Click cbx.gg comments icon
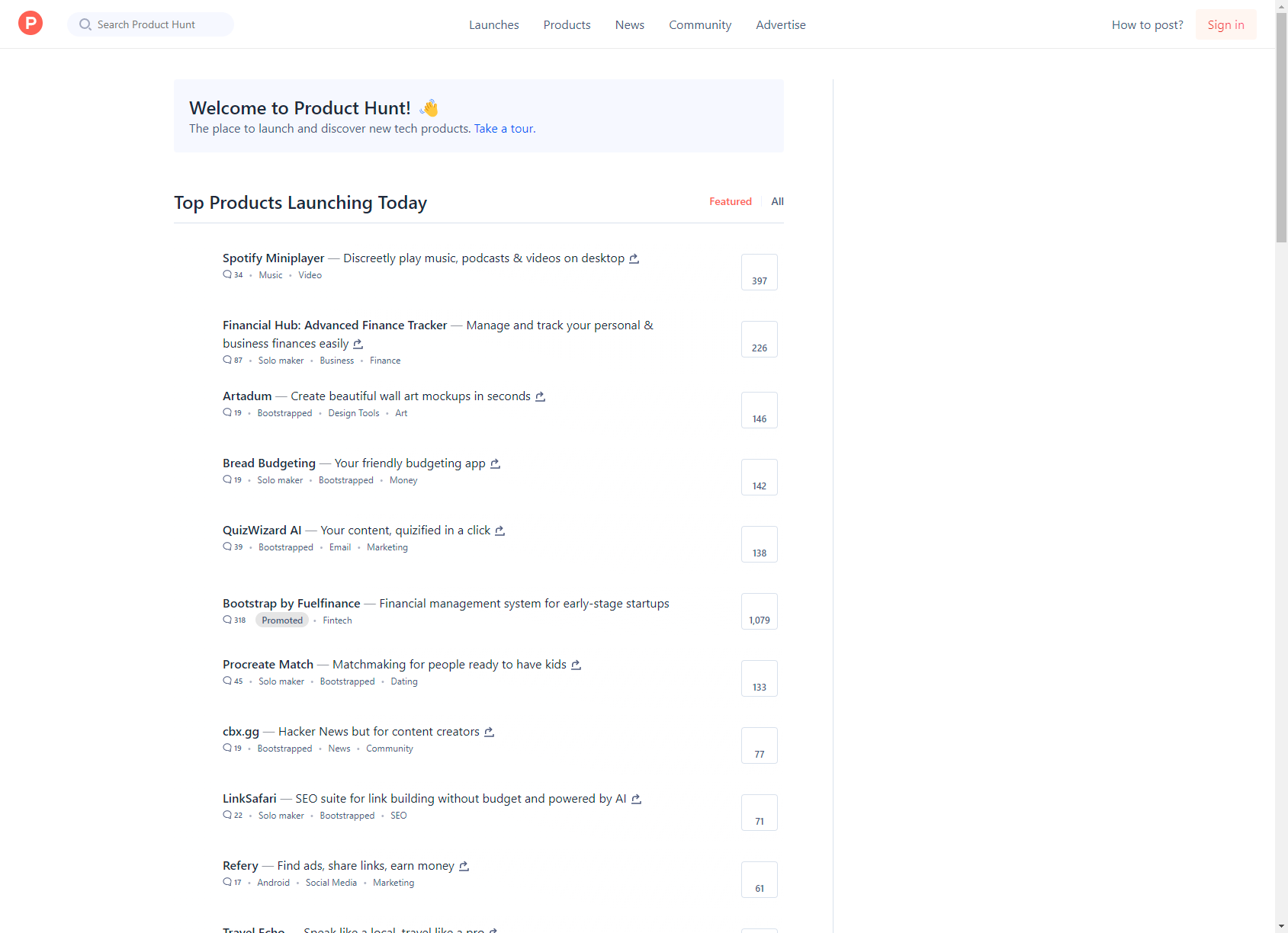Viewport: 1288px width, 933px height. (x=227, y=748)
